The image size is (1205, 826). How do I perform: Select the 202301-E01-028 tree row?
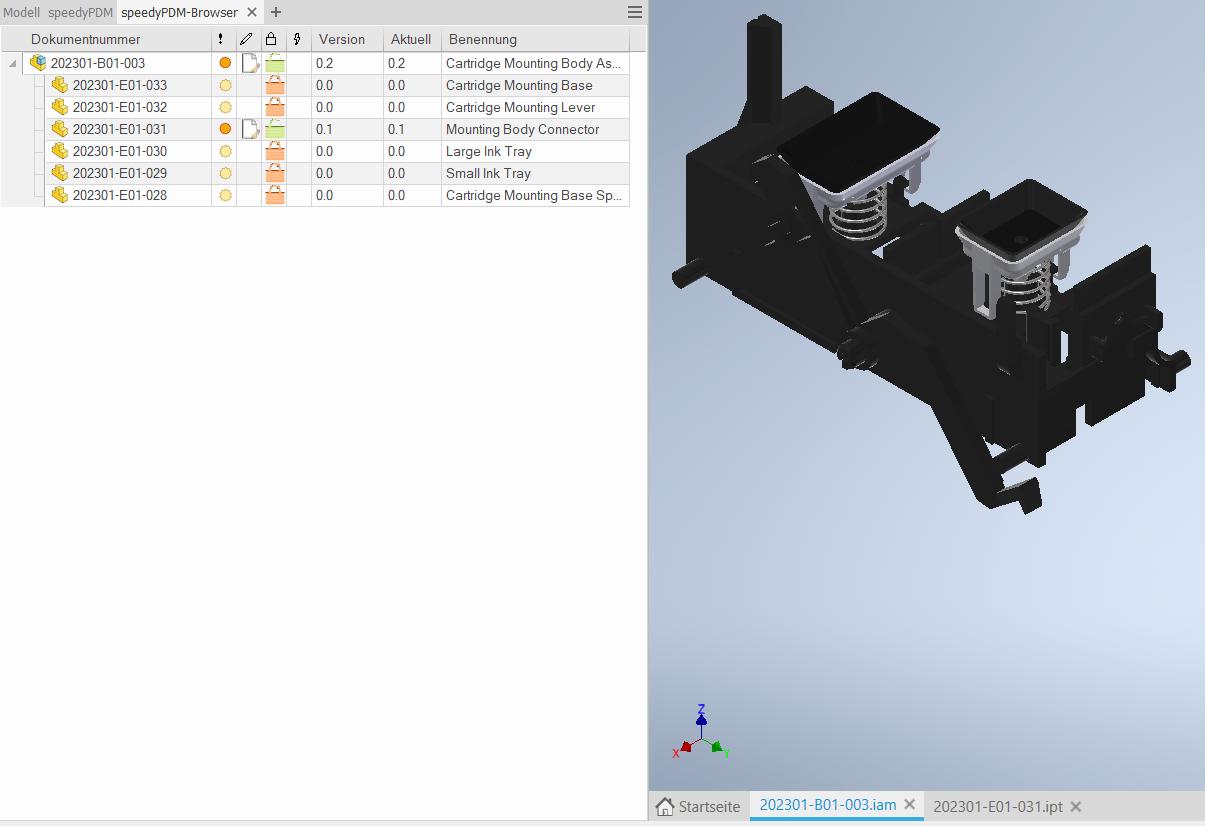tap(120, 195)
